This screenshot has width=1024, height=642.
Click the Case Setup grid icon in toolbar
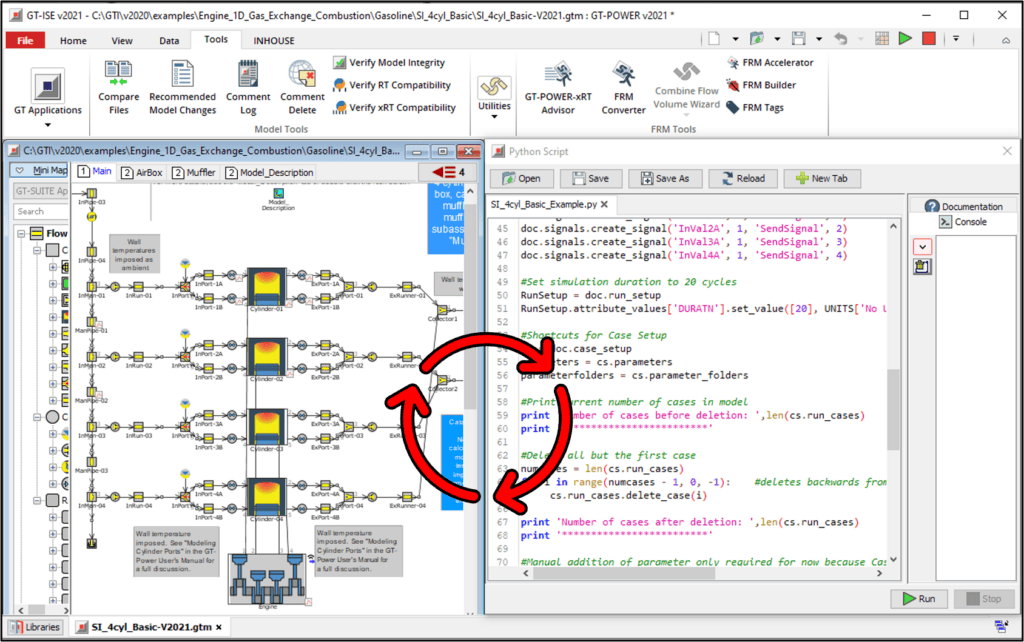(882, 39)
